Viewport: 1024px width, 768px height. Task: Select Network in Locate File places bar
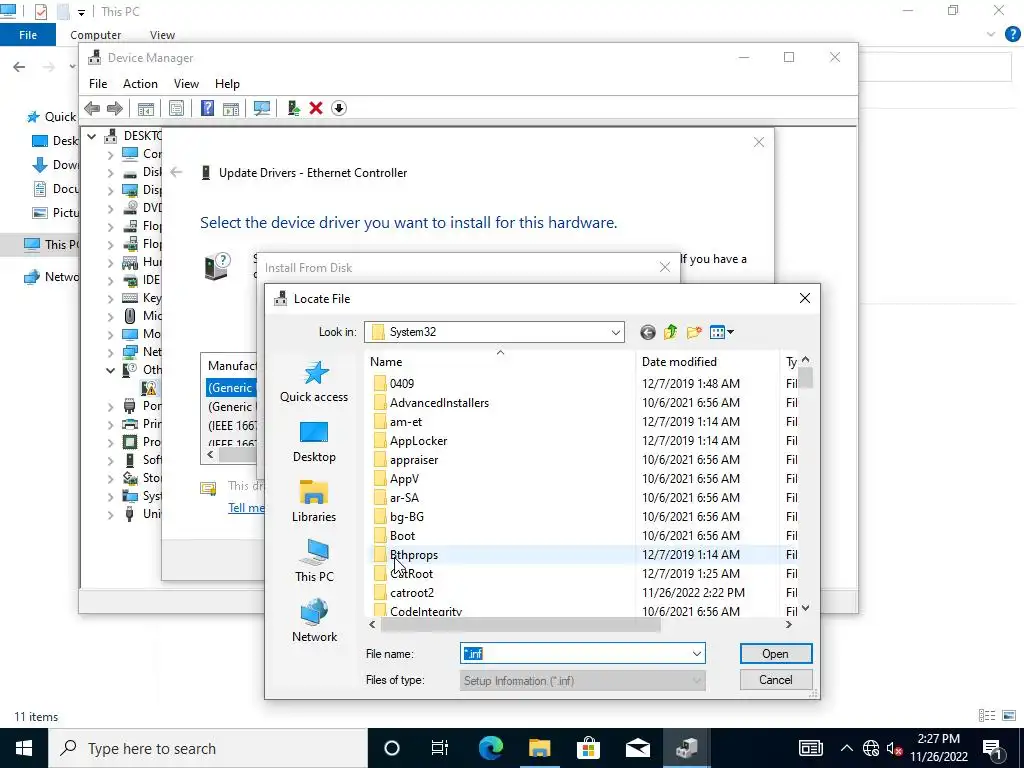[x=314, y=621]
